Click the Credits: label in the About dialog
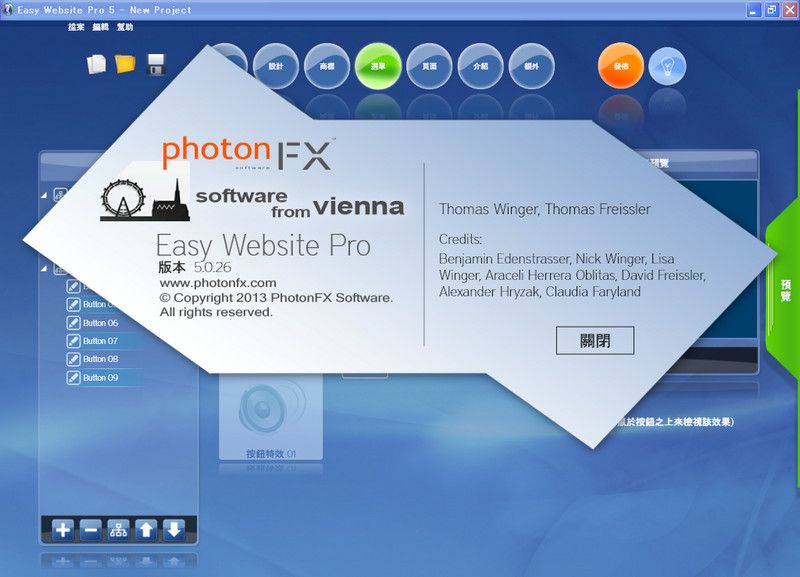This screenshot has height=577, width=800. point(460,239)
